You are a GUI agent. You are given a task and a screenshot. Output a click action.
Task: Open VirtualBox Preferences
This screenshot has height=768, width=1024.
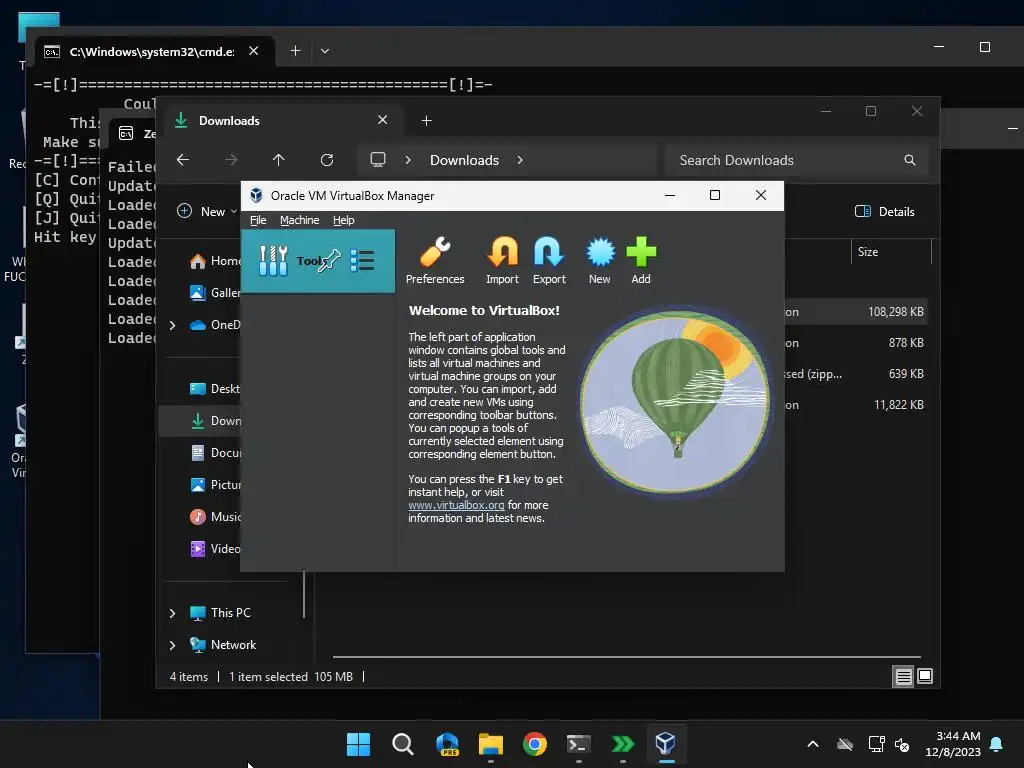coord(435,261)
